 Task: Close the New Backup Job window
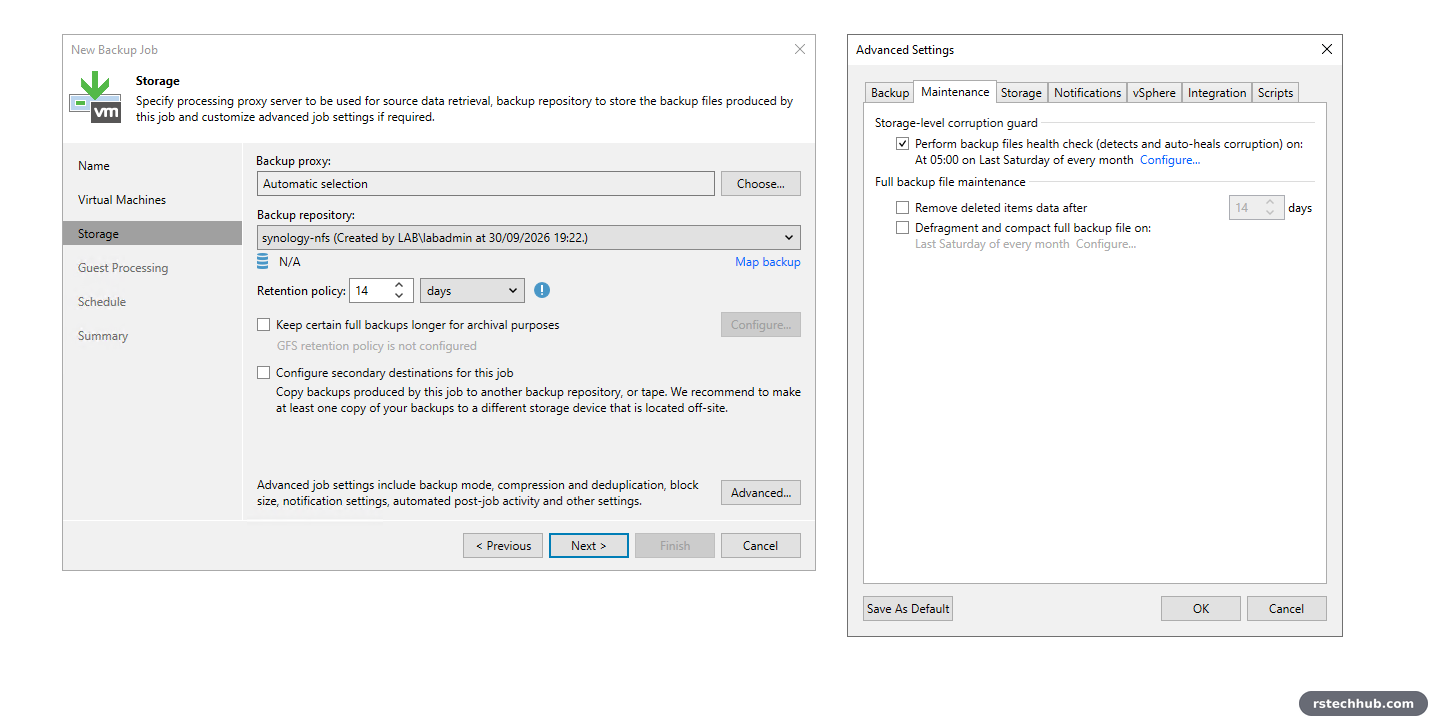point(799,49)
